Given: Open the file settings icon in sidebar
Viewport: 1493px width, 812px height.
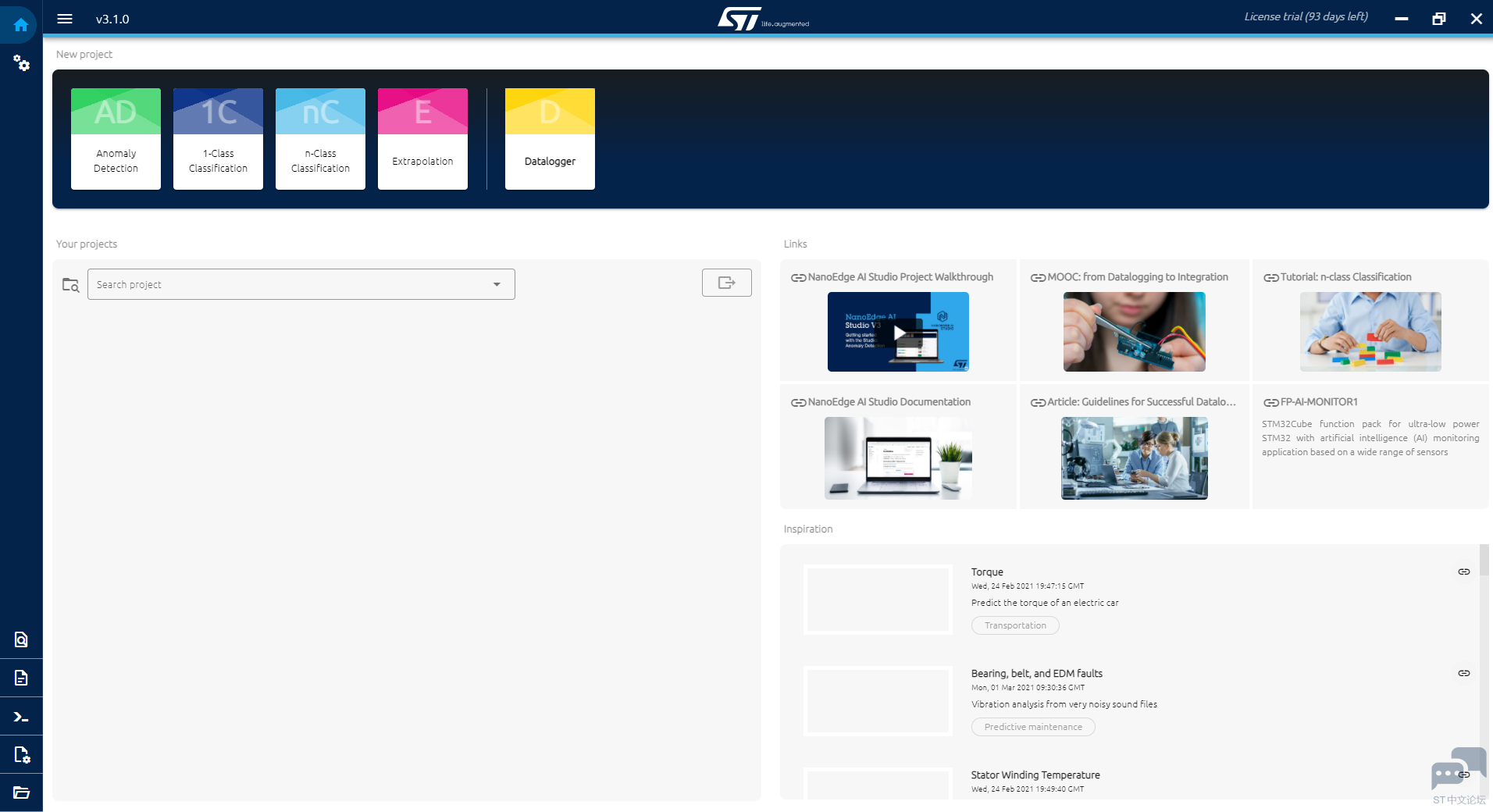Looking at the screenshot, I should point(21,755).
